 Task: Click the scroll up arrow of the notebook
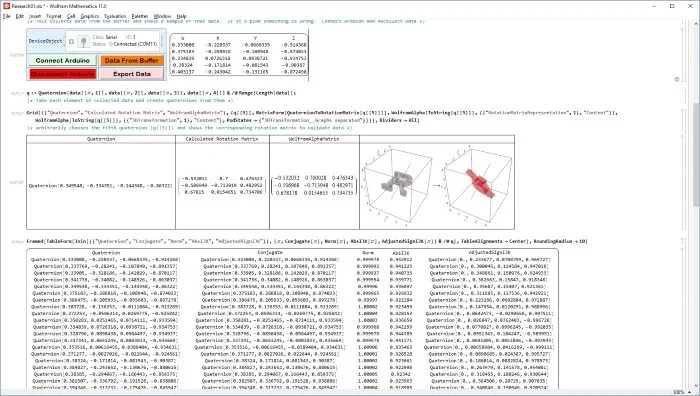[x=696, y=23]
